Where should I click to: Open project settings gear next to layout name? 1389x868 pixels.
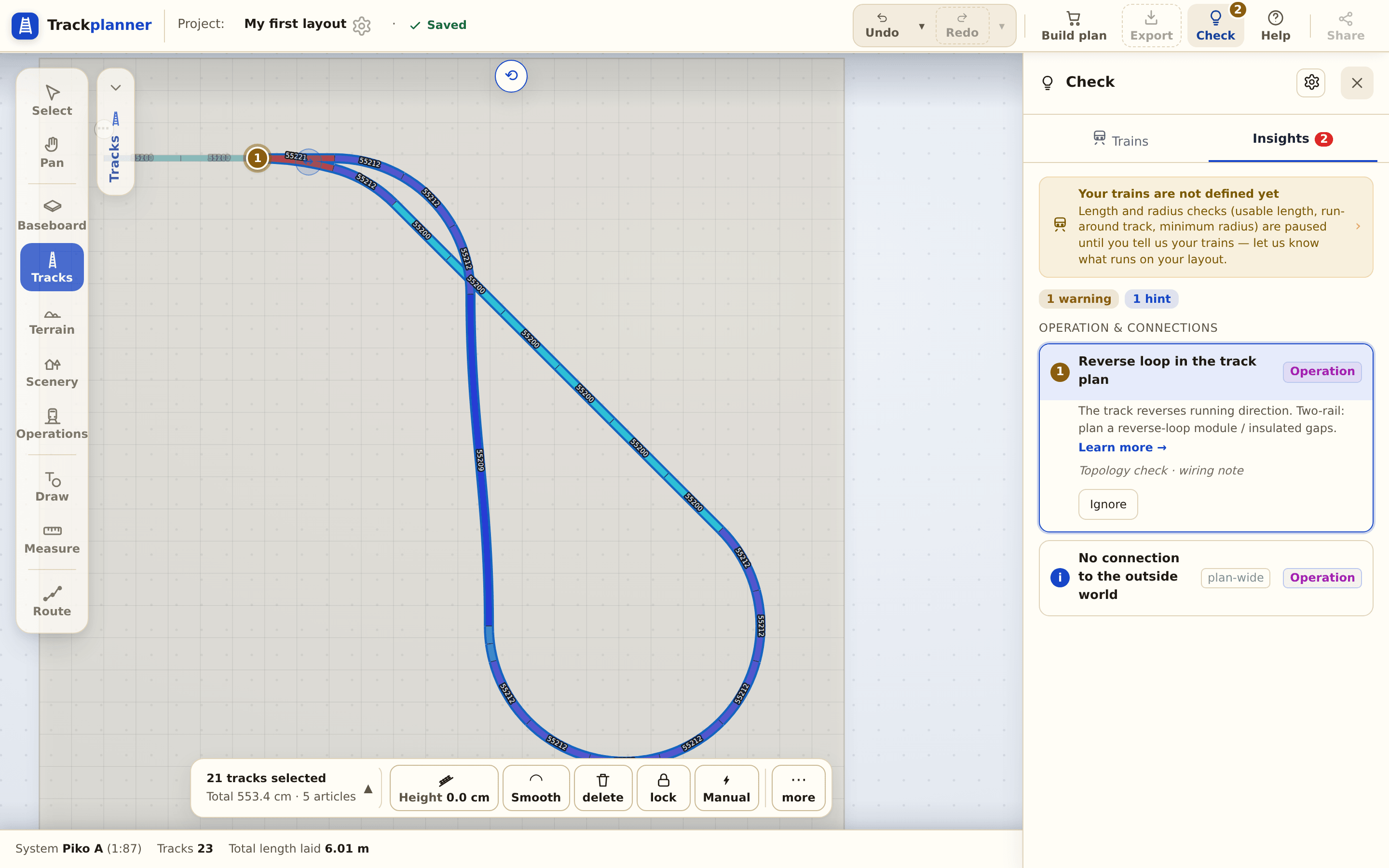(362, 25)
